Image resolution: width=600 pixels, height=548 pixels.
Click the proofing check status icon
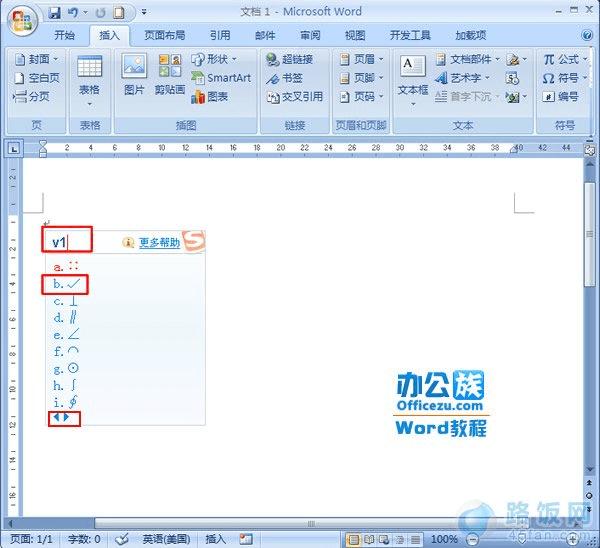point(122,539)
